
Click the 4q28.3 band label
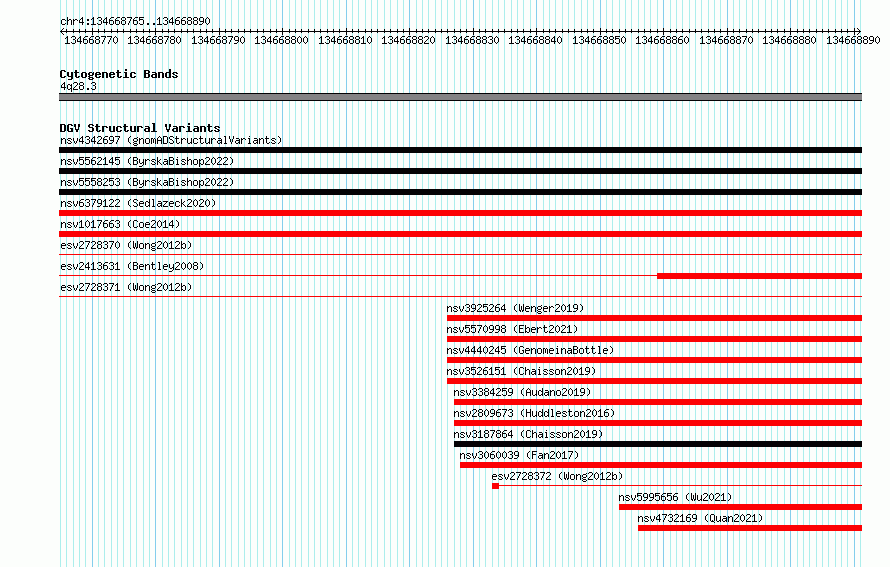click(x=78, y=87)
